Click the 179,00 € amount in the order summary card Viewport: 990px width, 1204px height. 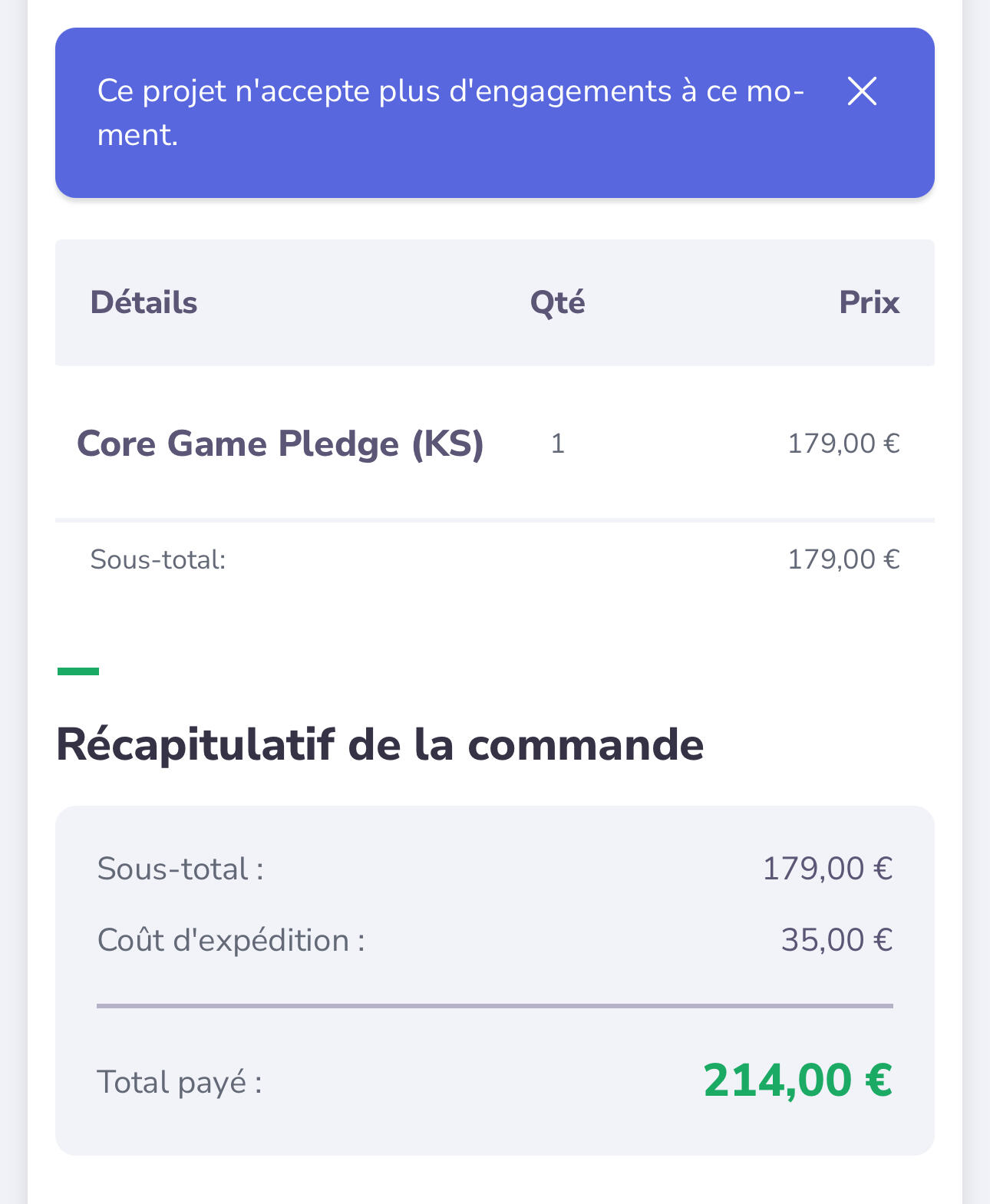(x=827, y=869)
